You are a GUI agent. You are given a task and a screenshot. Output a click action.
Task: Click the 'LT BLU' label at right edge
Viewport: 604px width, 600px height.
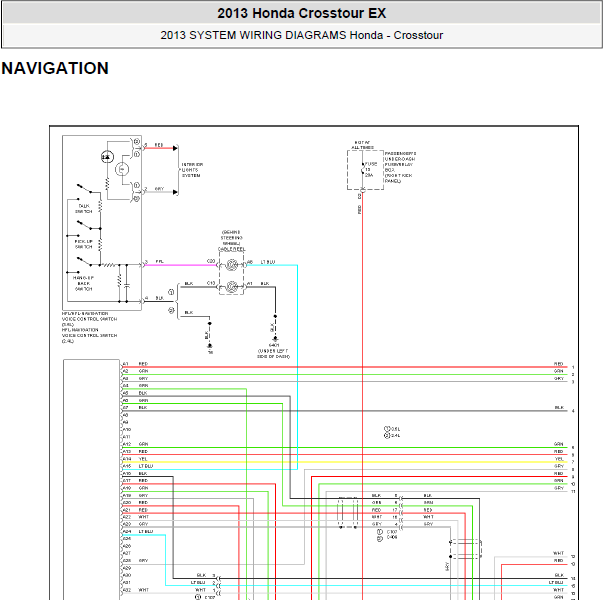tap(556, 582)
